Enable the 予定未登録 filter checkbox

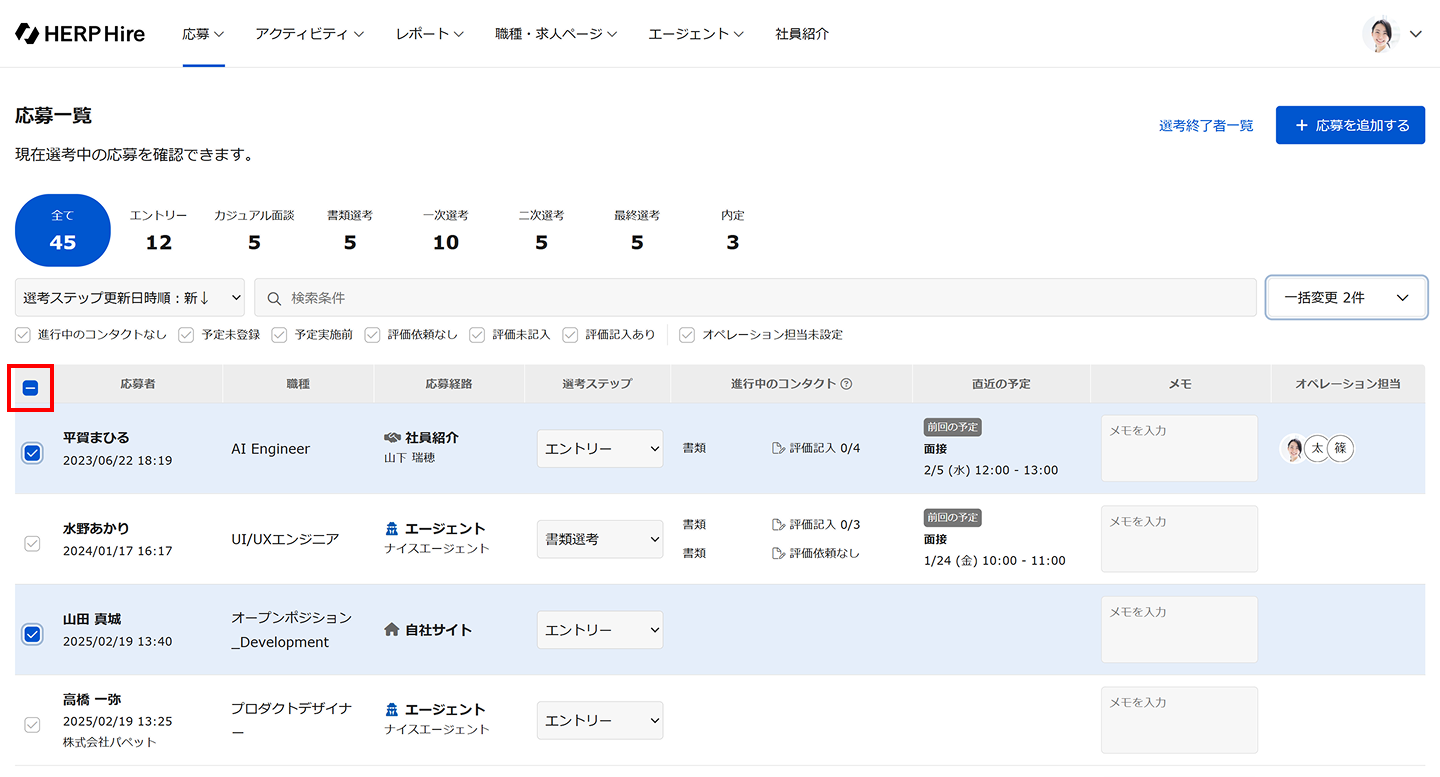click(186, 335)
